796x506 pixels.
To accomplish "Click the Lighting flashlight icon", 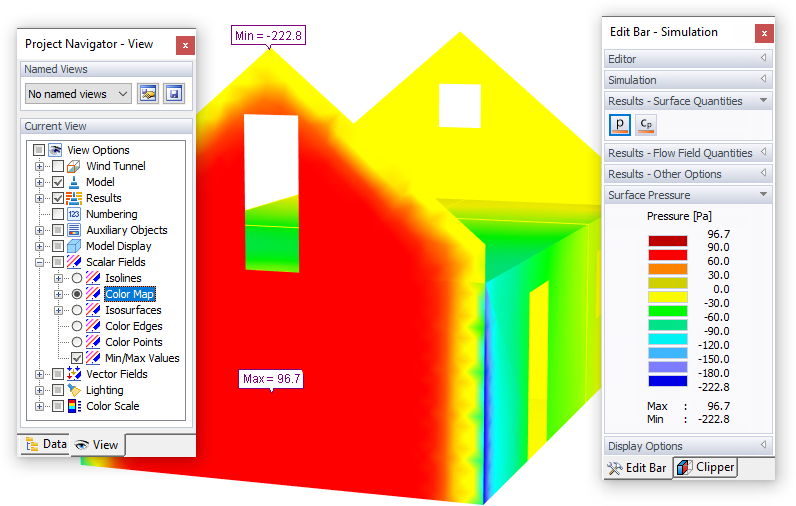I will pos(74,390).
